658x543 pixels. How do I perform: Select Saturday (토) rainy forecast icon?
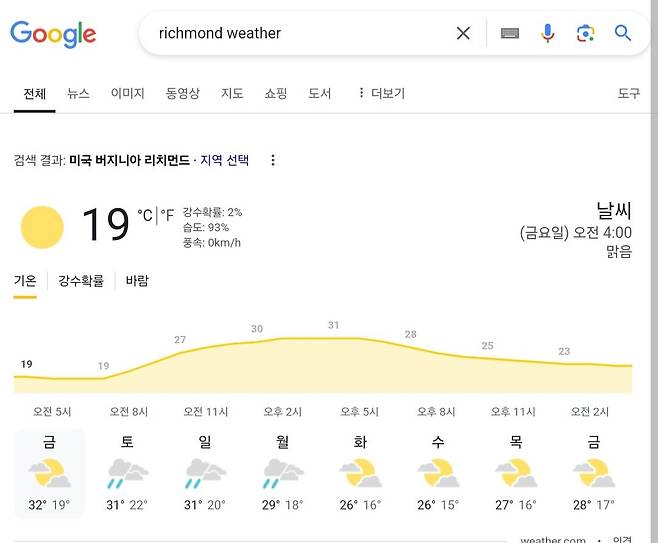[127, 470]
